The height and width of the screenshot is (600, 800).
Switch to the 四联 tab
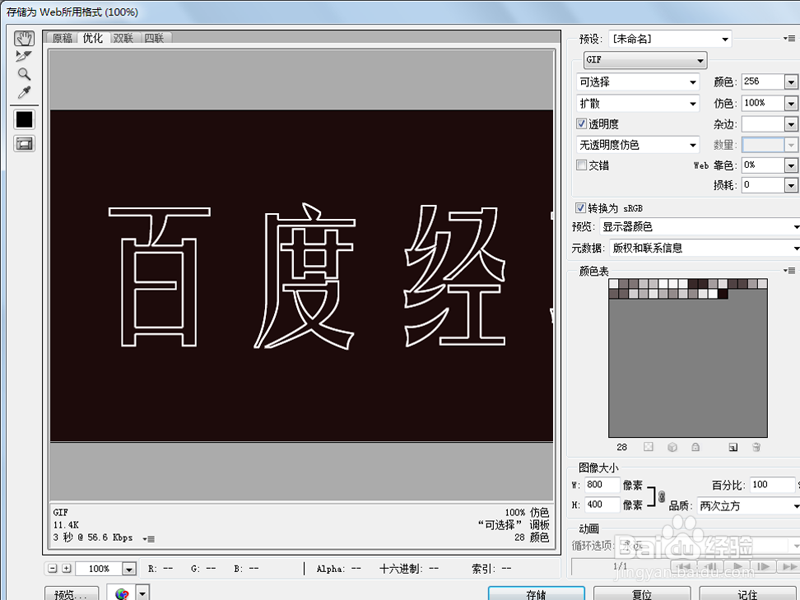point(154,38)
